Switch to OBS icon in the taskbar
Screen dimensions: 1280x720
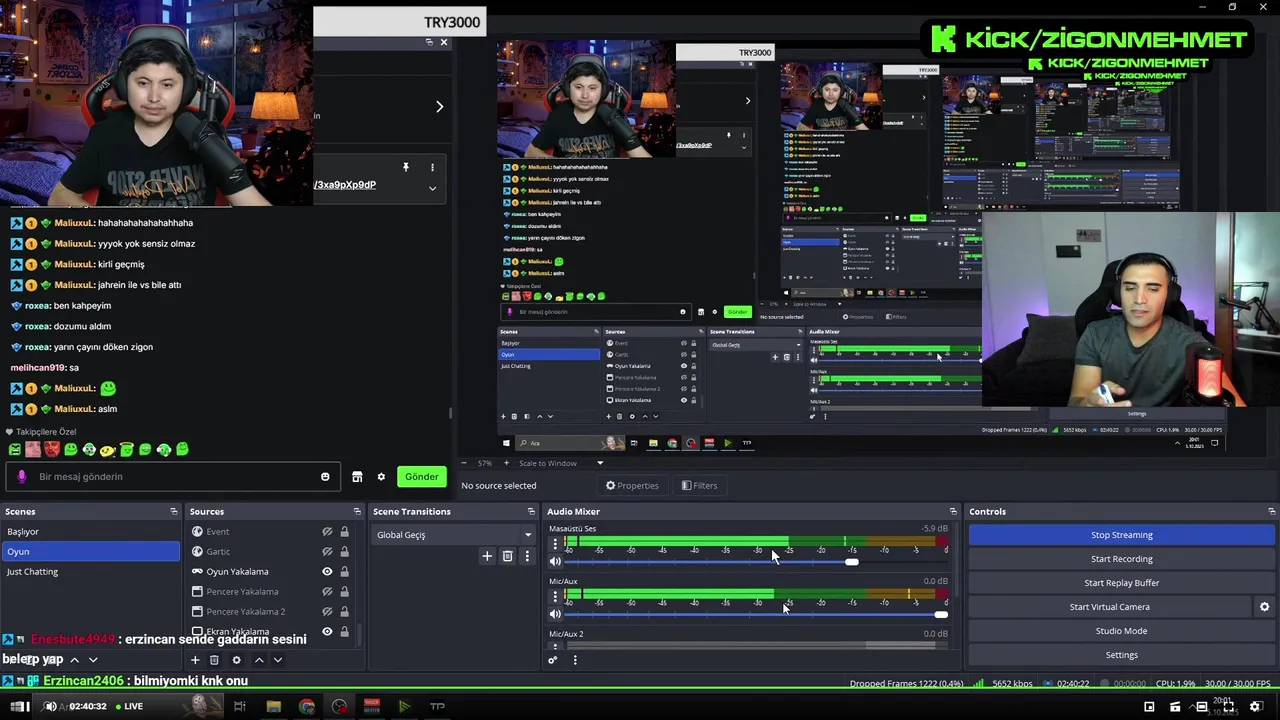pyautogui.click(x=339, y=707)
